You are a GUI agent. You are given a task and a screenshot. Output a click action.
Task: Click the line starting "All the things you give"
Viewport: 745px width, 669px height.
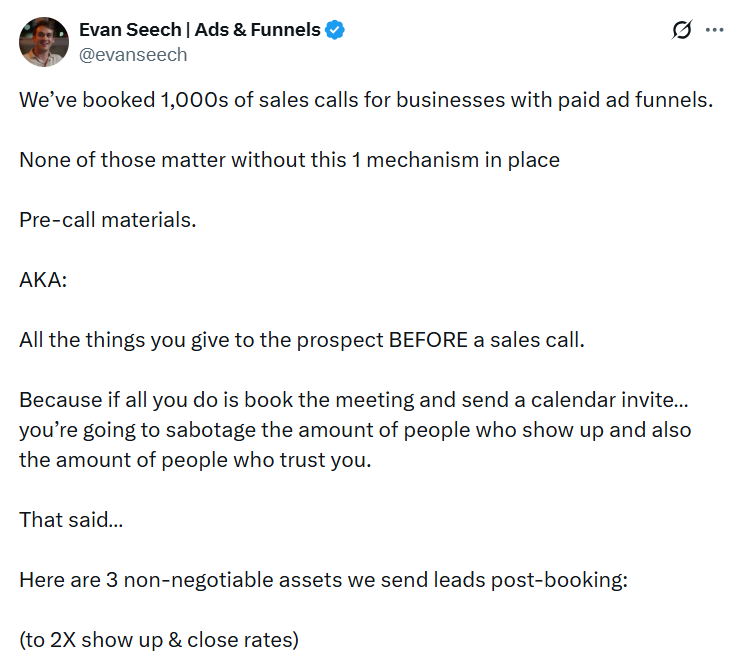point(301,339)
